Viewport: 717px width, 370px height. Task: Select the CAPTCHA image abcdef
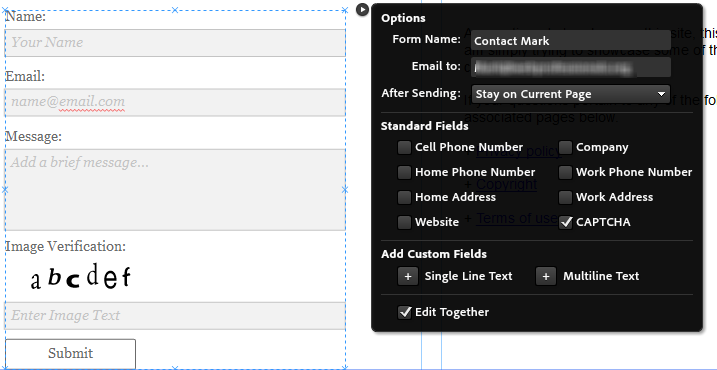click(x=80, y=276)
